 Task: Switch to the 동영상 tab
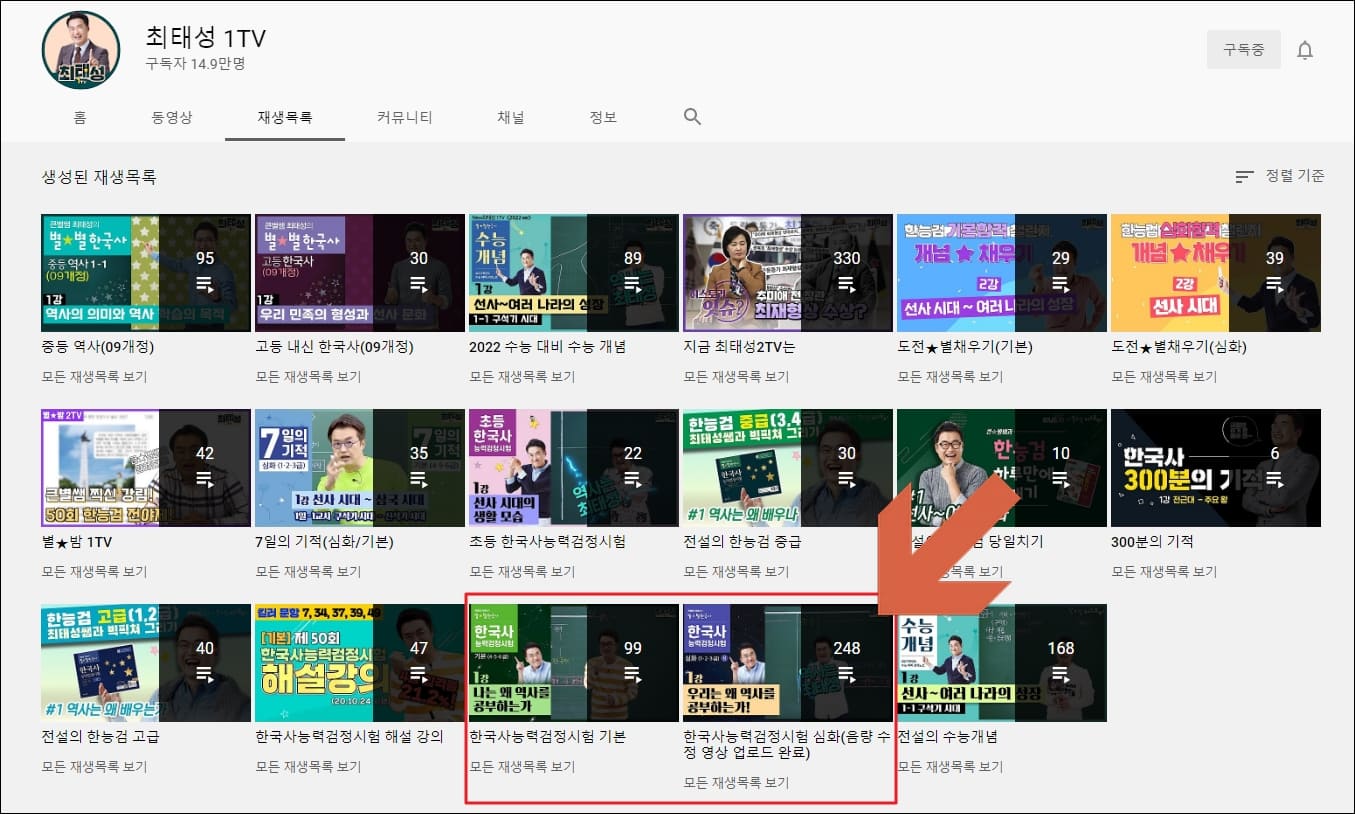[172, 117]
